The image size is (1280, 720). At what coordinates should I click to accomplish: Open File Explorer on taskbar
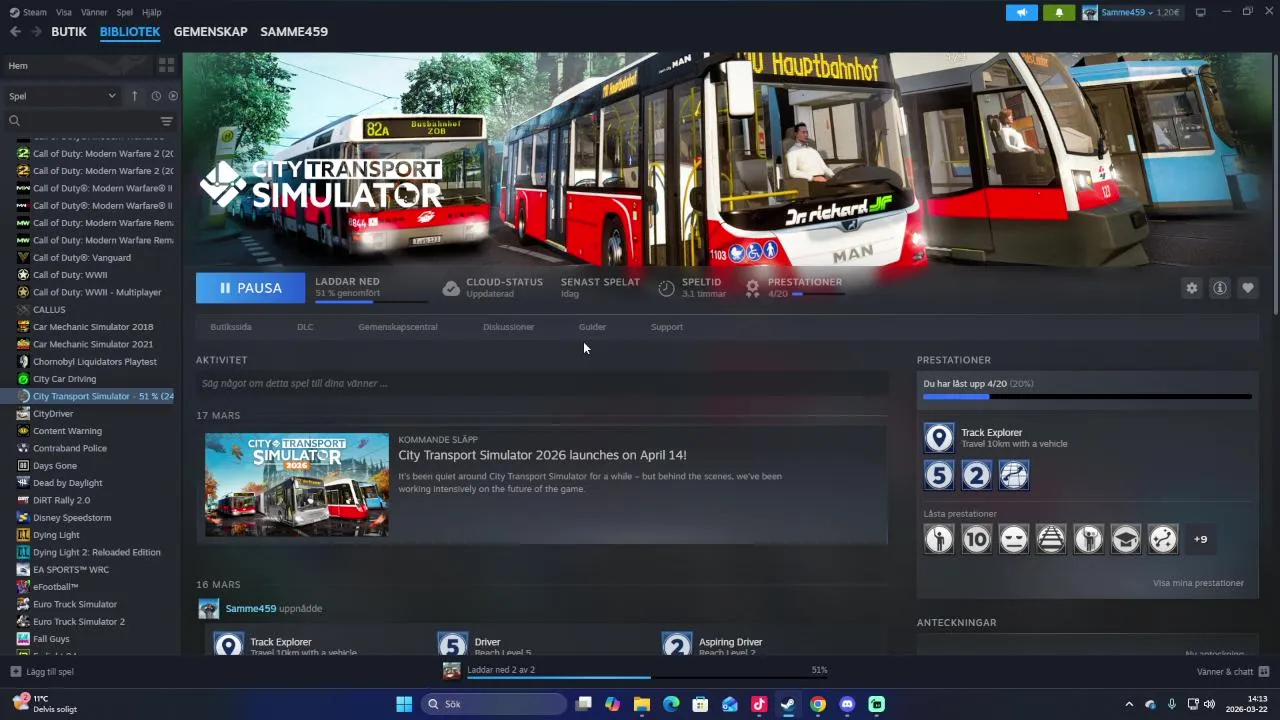click(x=642, y=704)
